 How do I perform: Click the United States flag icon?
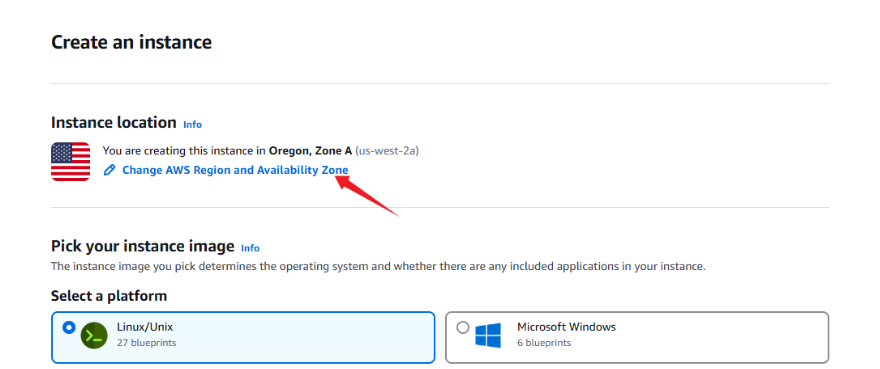click(70, 161)
